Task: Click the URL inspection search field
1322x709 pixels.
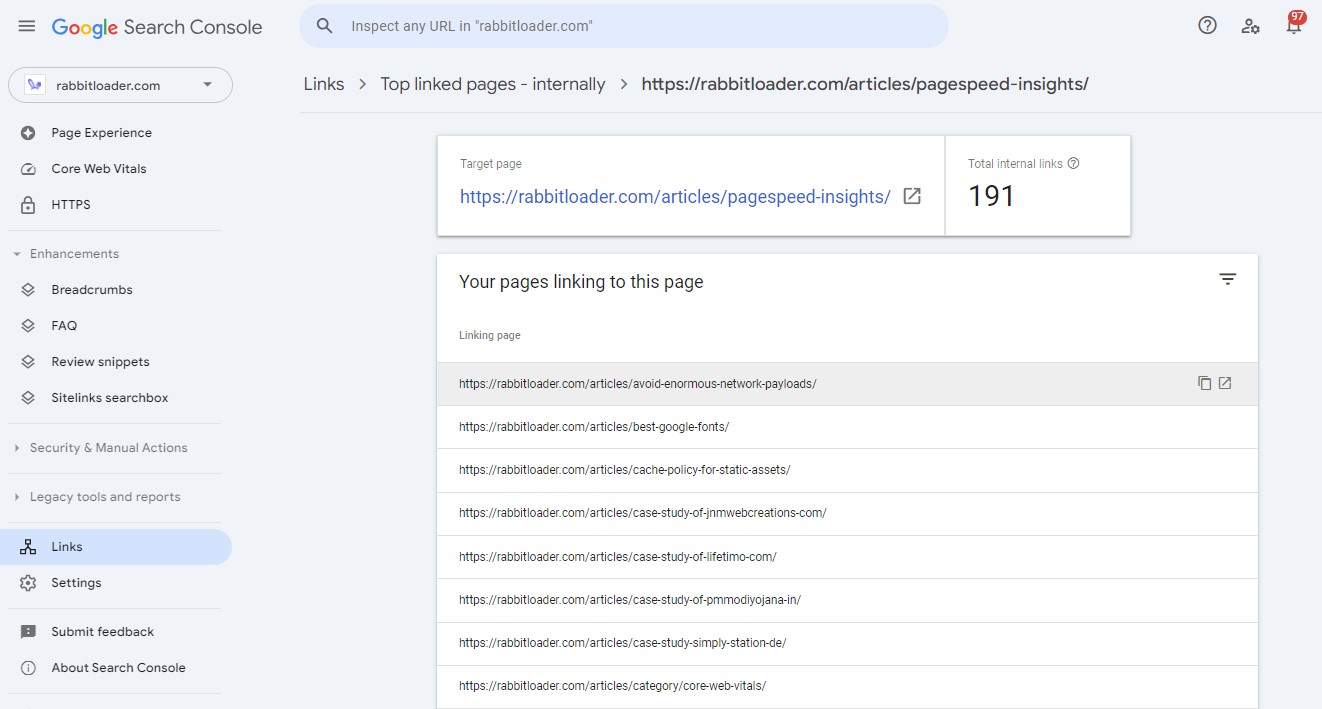Action: [x=640, y=26]
